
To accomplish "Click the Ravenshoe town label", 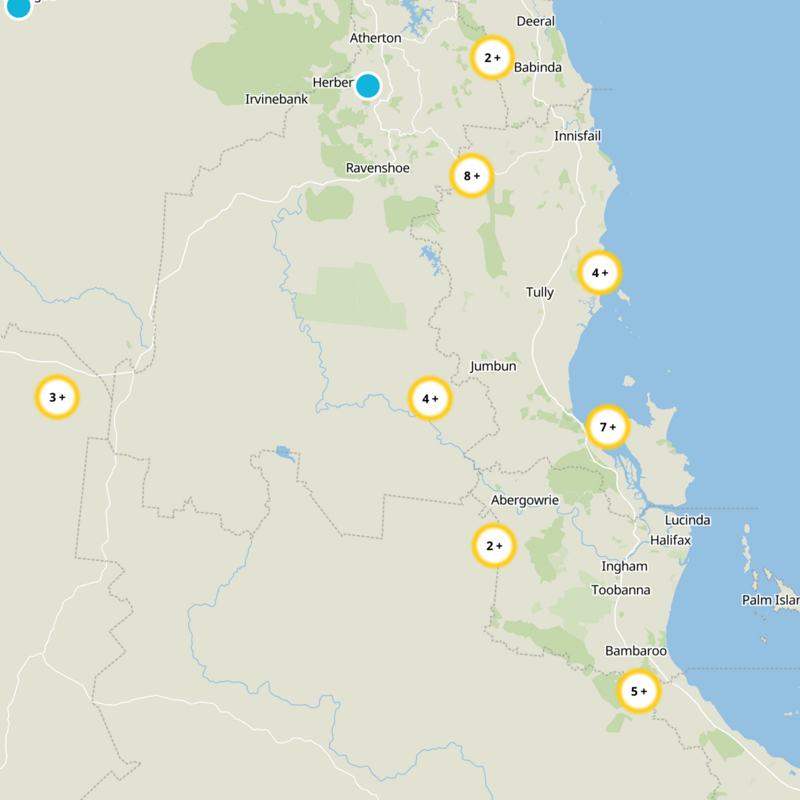I will tap(378, 168).
